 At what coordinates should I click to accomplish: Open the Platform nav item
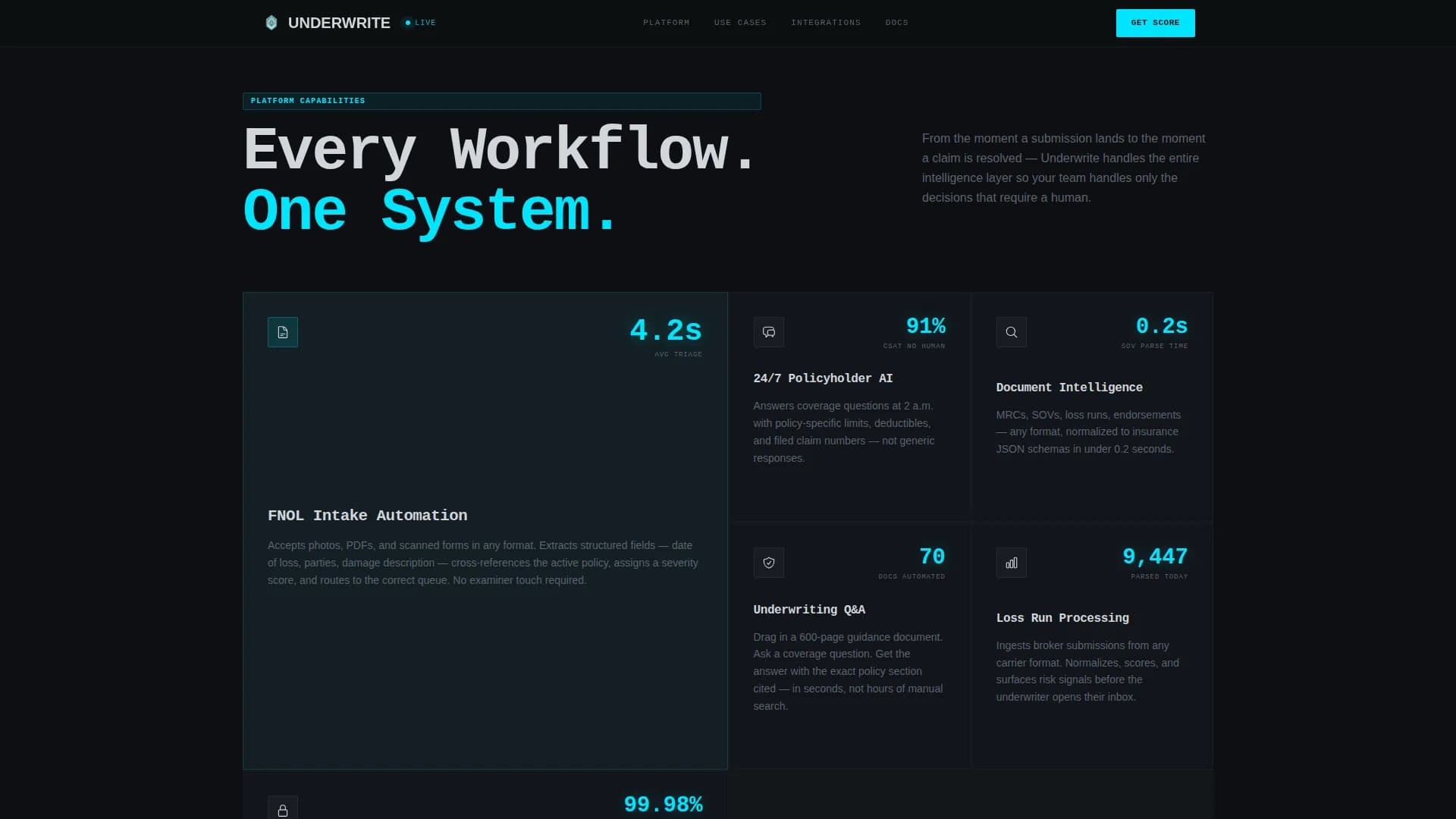667,23
